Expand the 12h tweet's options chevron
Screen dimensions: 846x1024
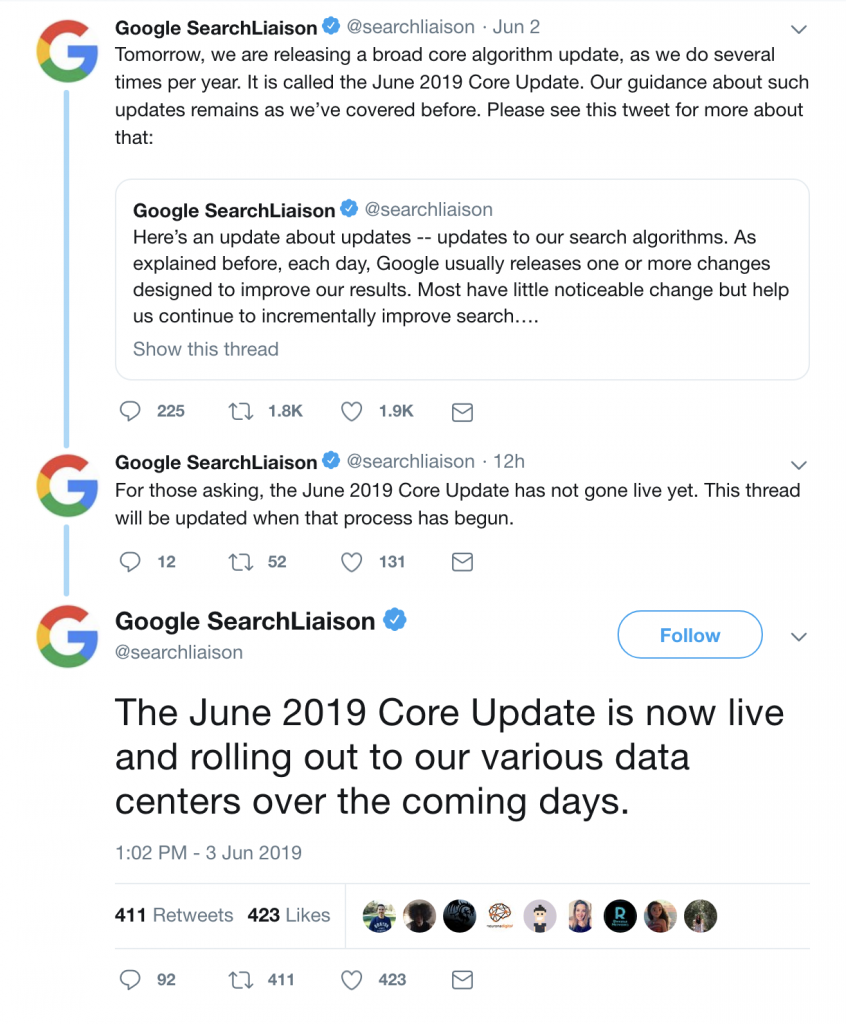click(798, 464)
